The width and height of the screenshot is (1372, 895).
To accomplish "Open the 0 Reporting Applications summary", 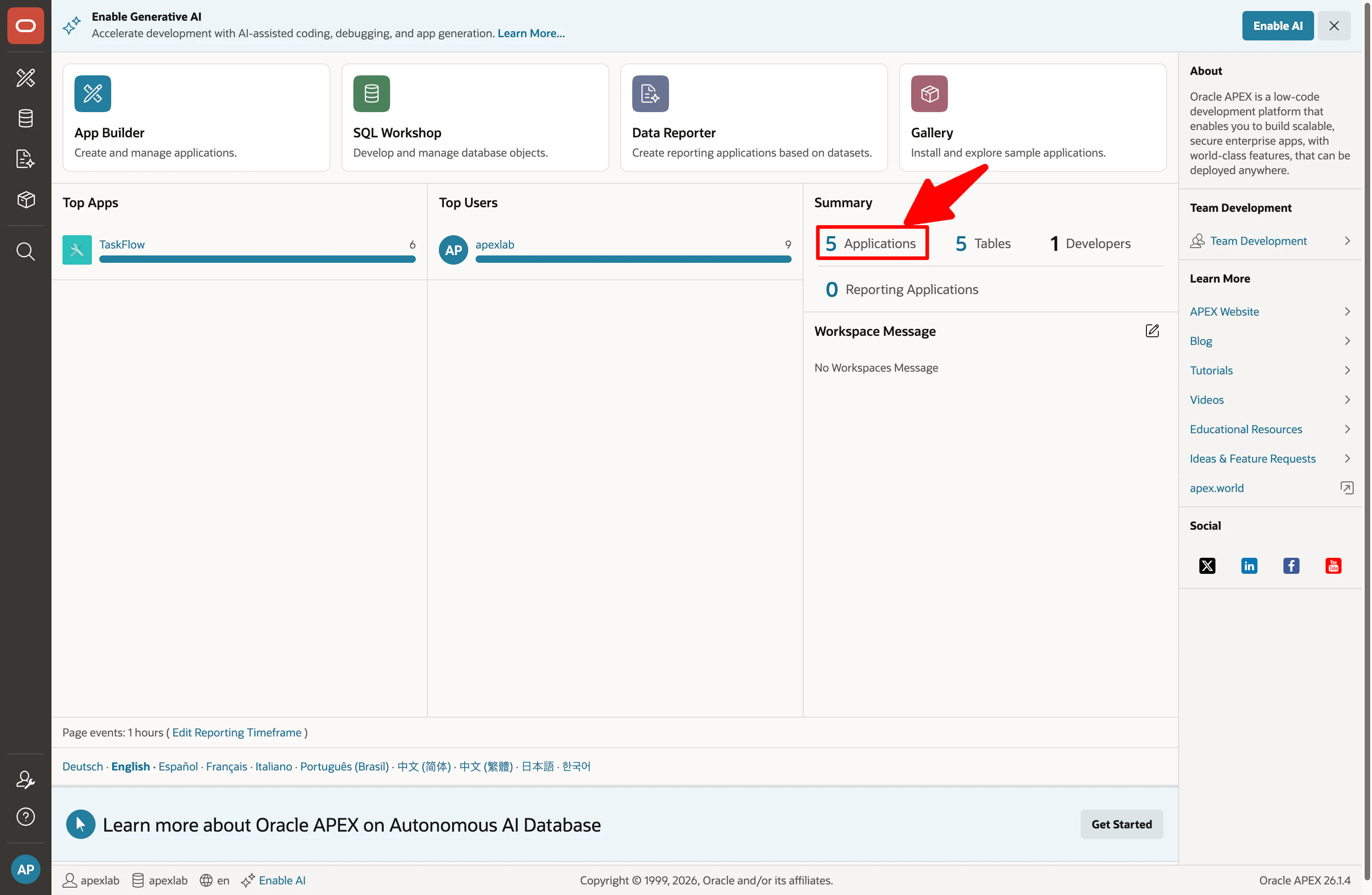I will coord(901,289).
